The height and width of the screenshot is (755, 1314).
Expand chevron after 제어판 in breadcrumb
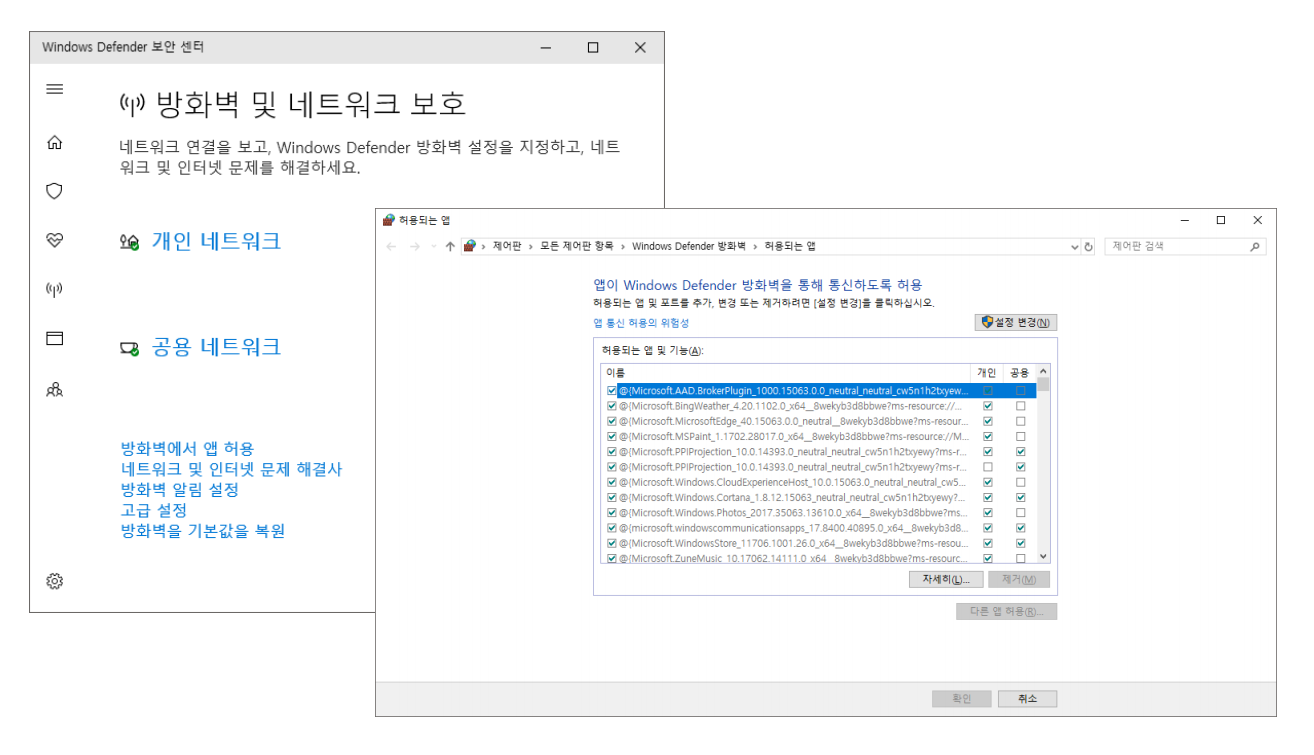[530, 246]
